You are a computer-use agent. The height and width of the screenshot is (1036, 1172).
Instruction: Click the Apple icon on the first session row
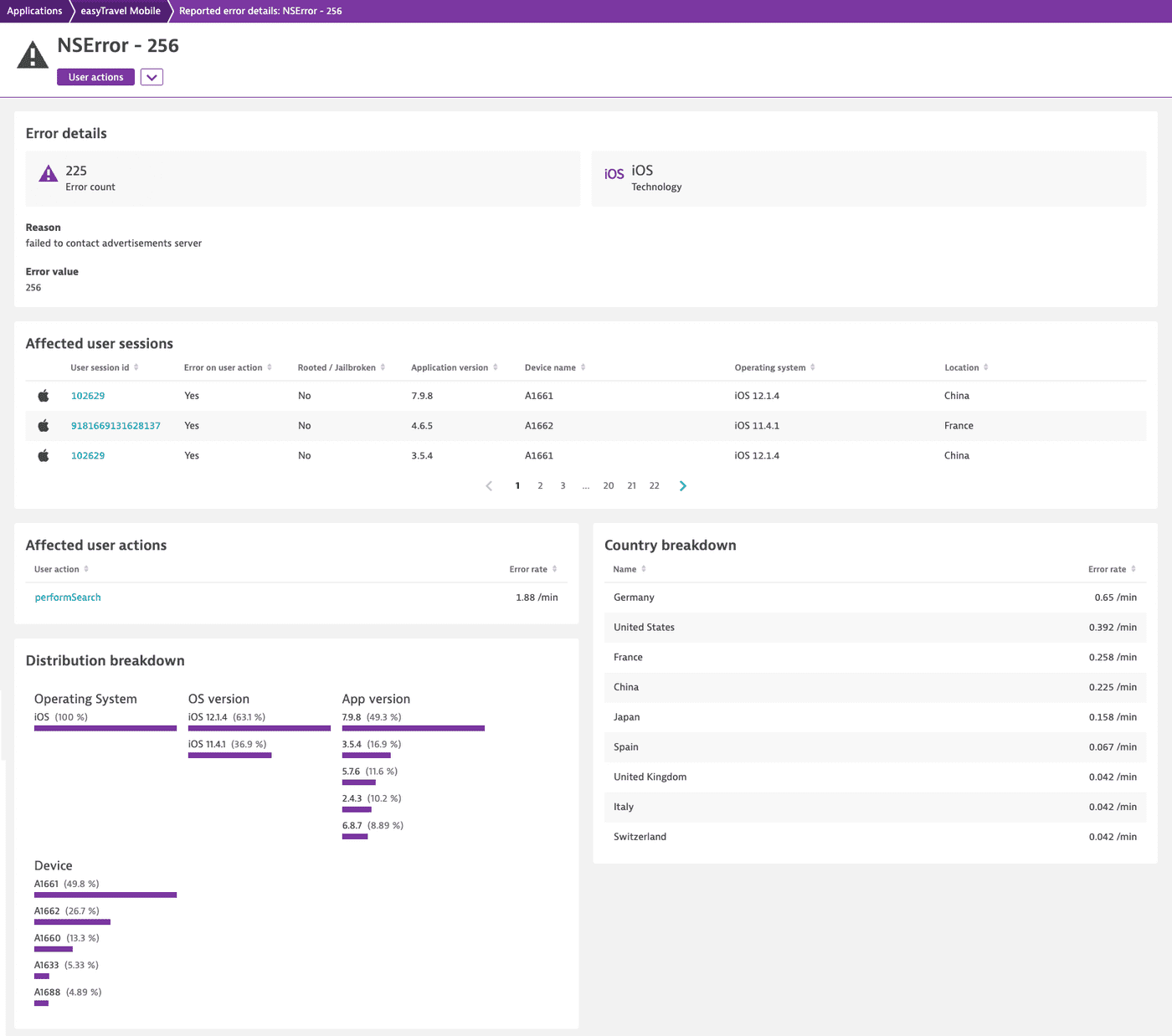(x=43, y=395)
